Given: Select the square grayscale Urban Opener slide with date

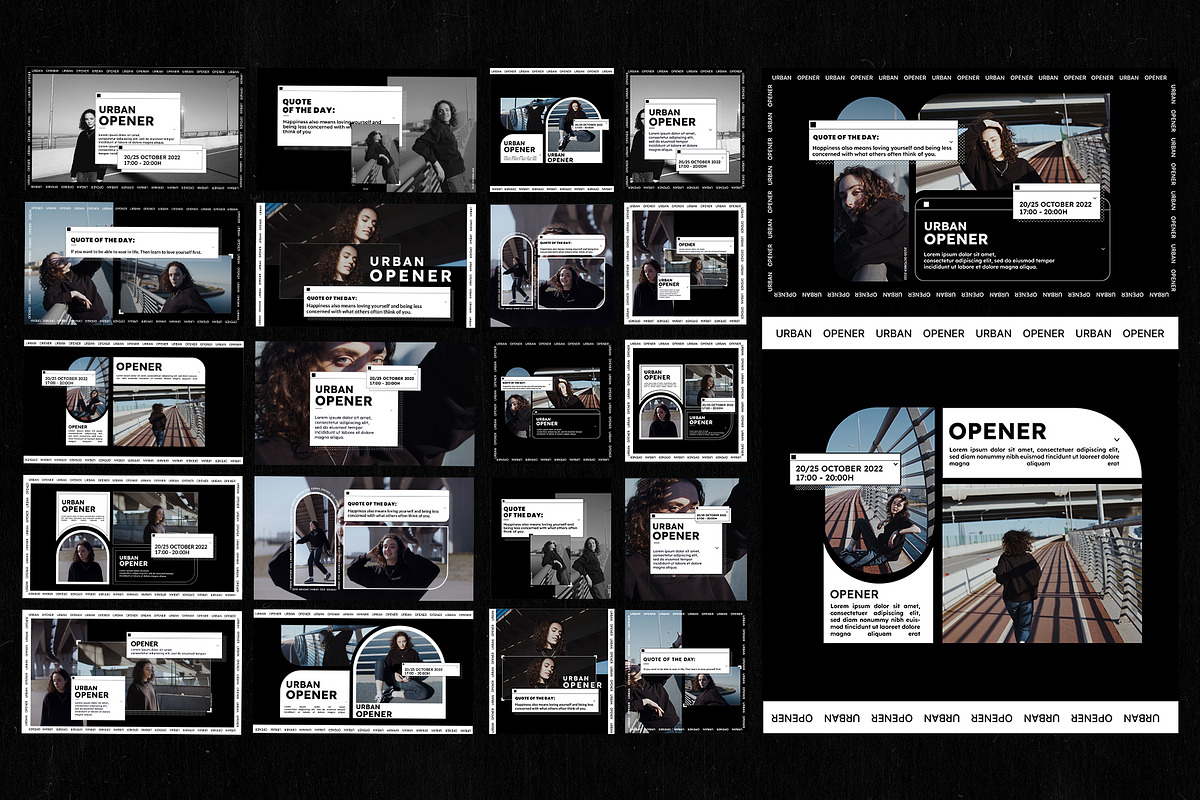Looking at the screenshot, I should tap(685, 127).
